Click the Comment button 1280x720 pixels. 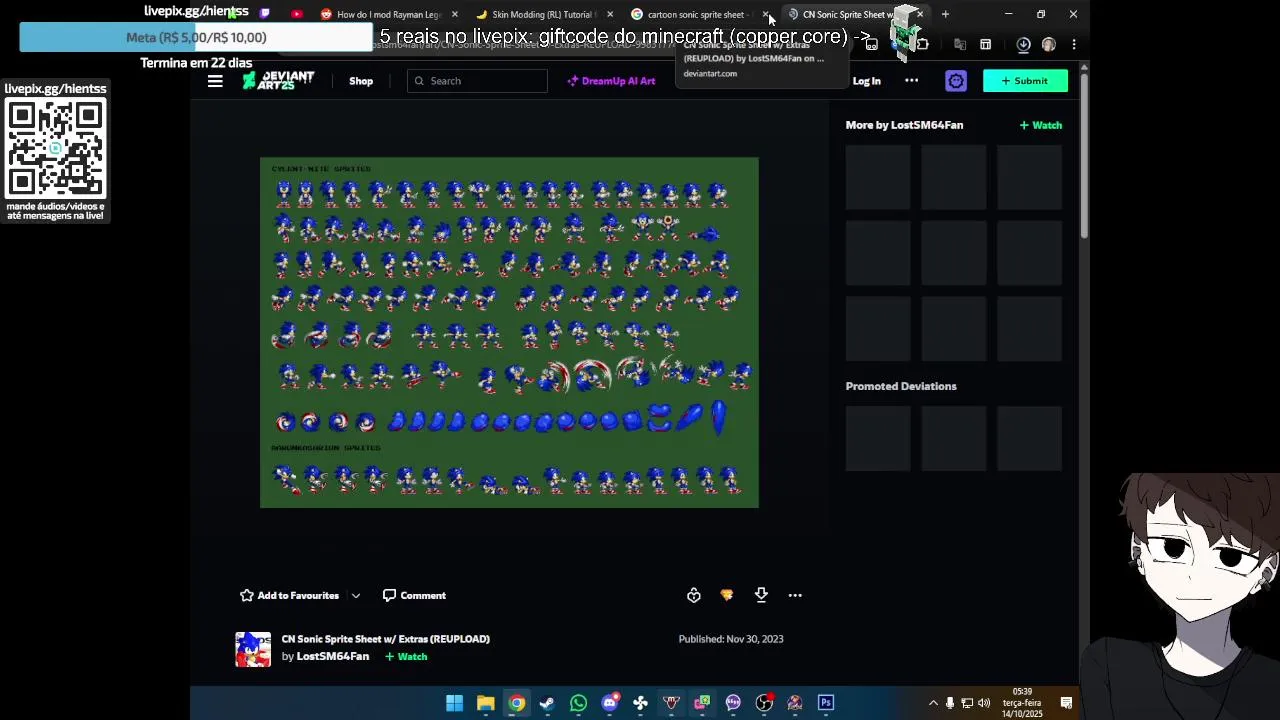(414, 595)
